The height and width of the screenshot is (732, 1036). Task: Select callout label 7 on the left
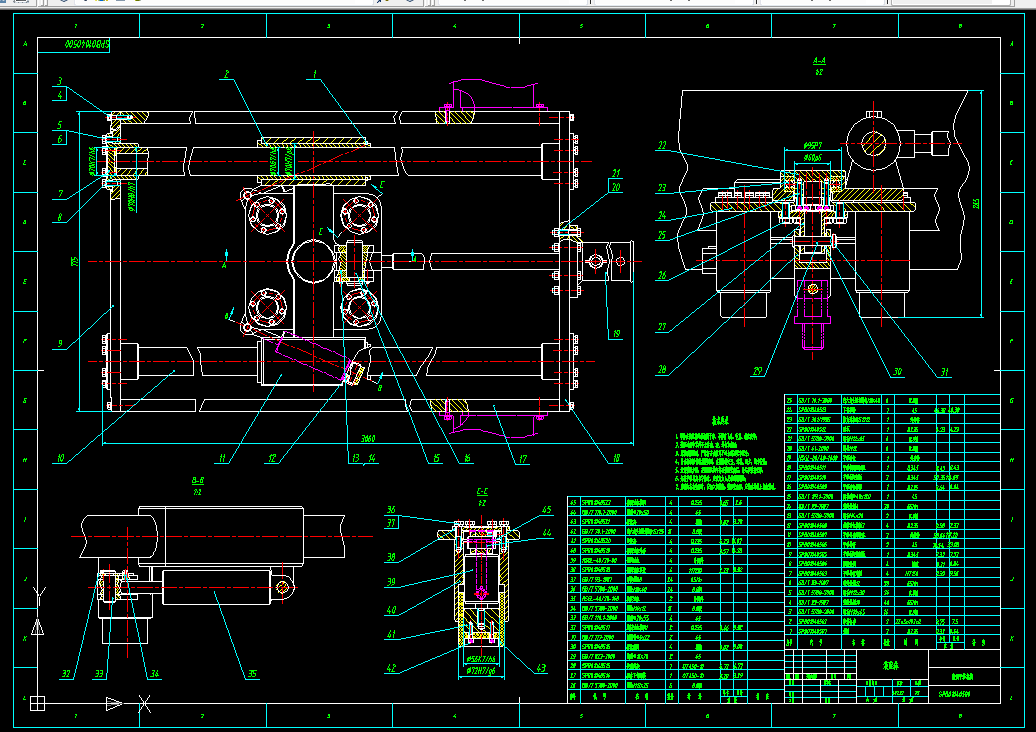pyautogui.click(x=60, y=194)
